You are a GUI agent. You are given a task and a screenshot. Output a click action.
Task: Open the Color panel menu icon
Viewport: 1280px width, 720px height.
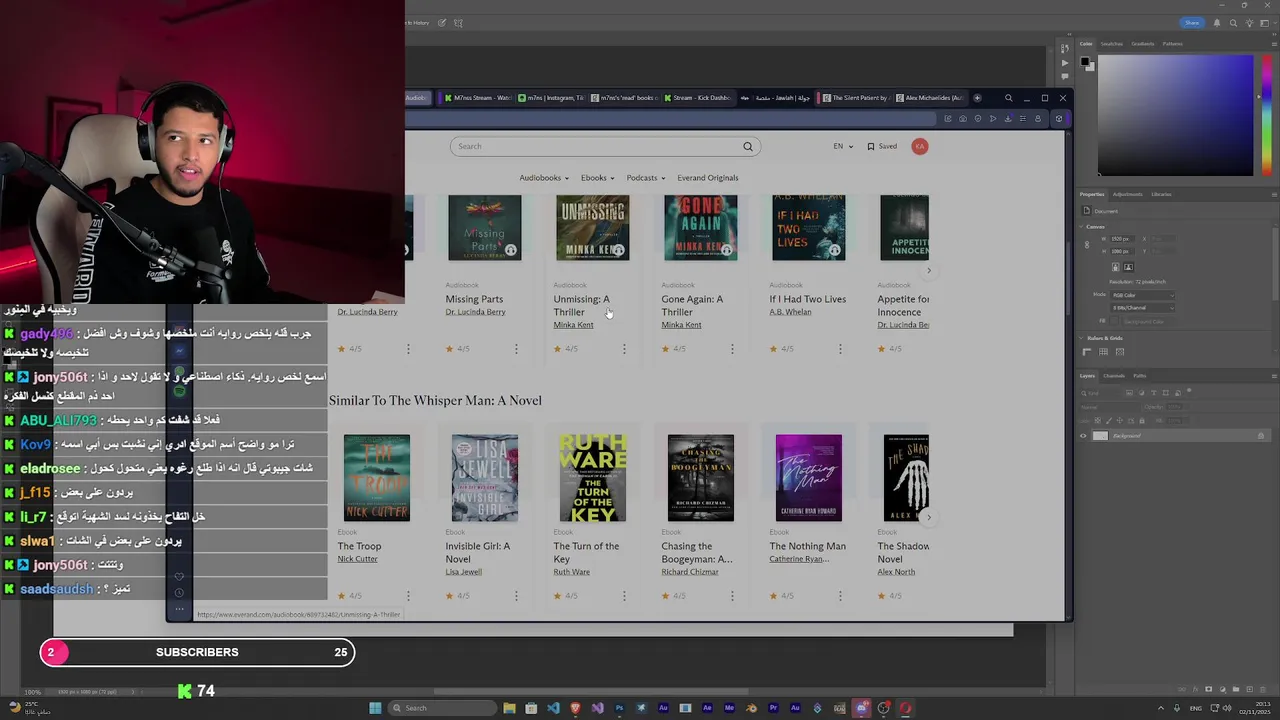point(1274,44)
